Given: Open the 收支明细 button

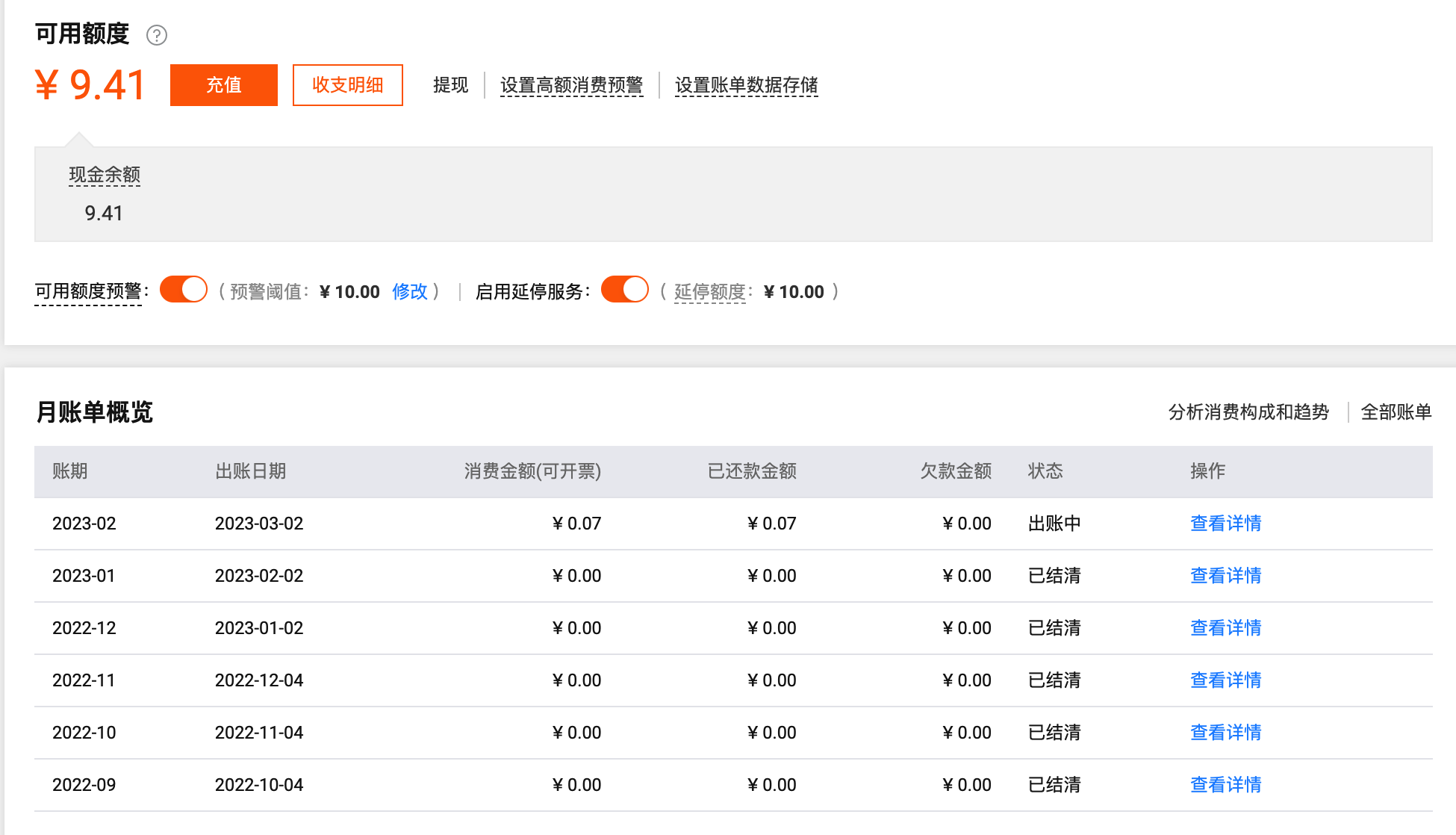Looking at the screenshot, I should 347,85.
